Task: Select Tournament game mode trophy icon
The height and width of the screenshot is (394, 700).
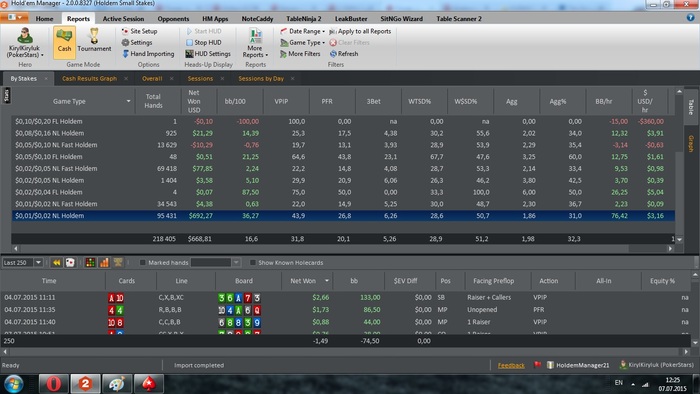Action: point(94,40)
